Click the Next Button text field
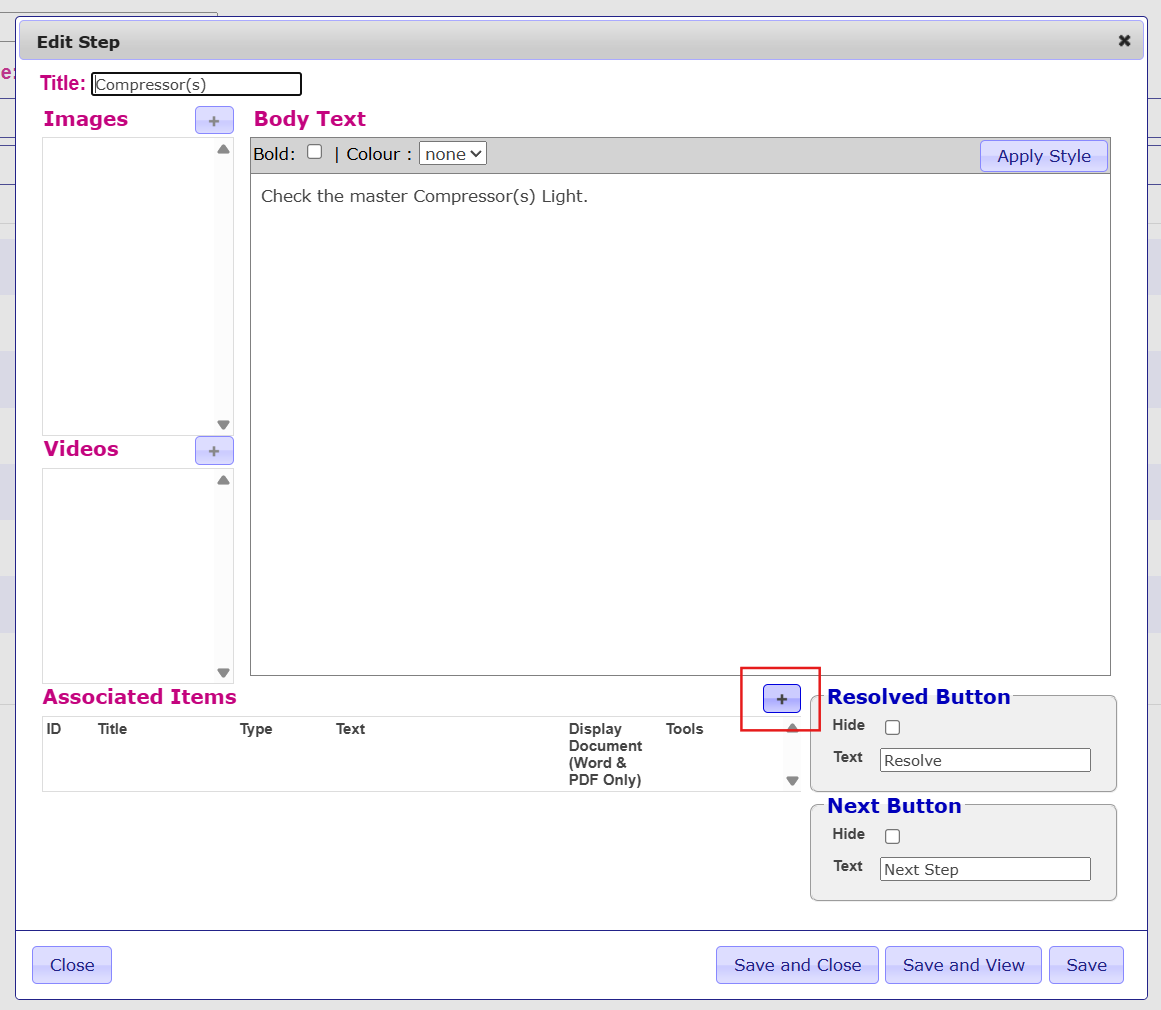This screenshot has width=1161, height=1010. tap(984, 869)
